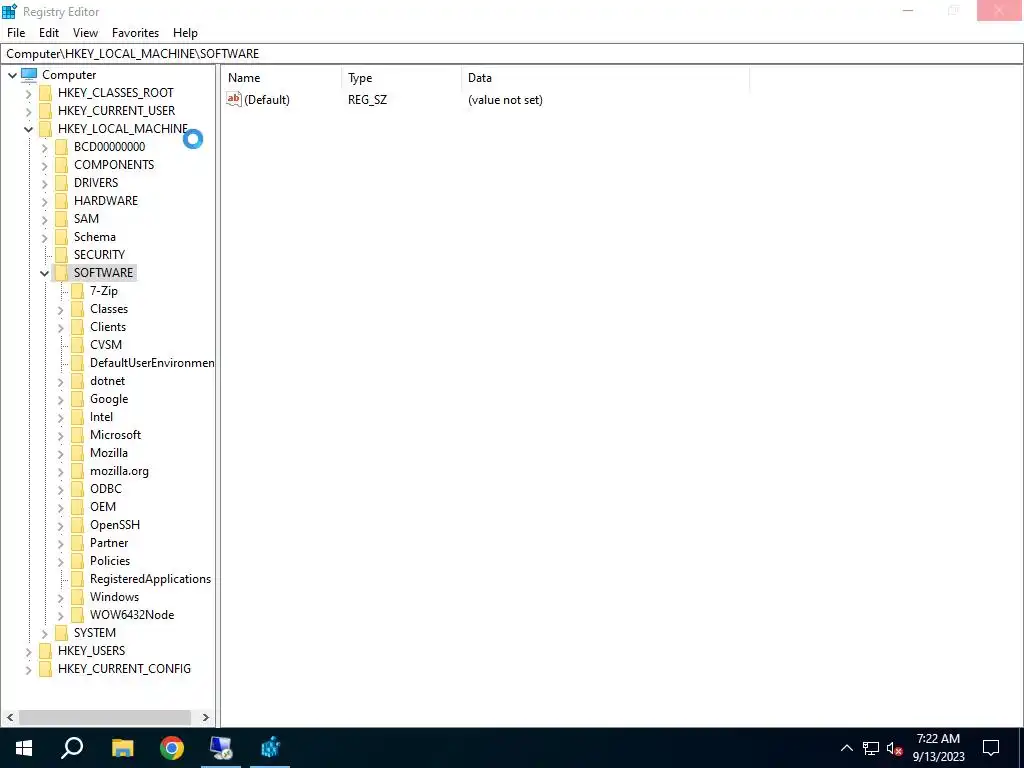Viewport: 1024px width, 768px height.
Task: Click the folder icon beside HARDWARE
Action: pos(61,200)
